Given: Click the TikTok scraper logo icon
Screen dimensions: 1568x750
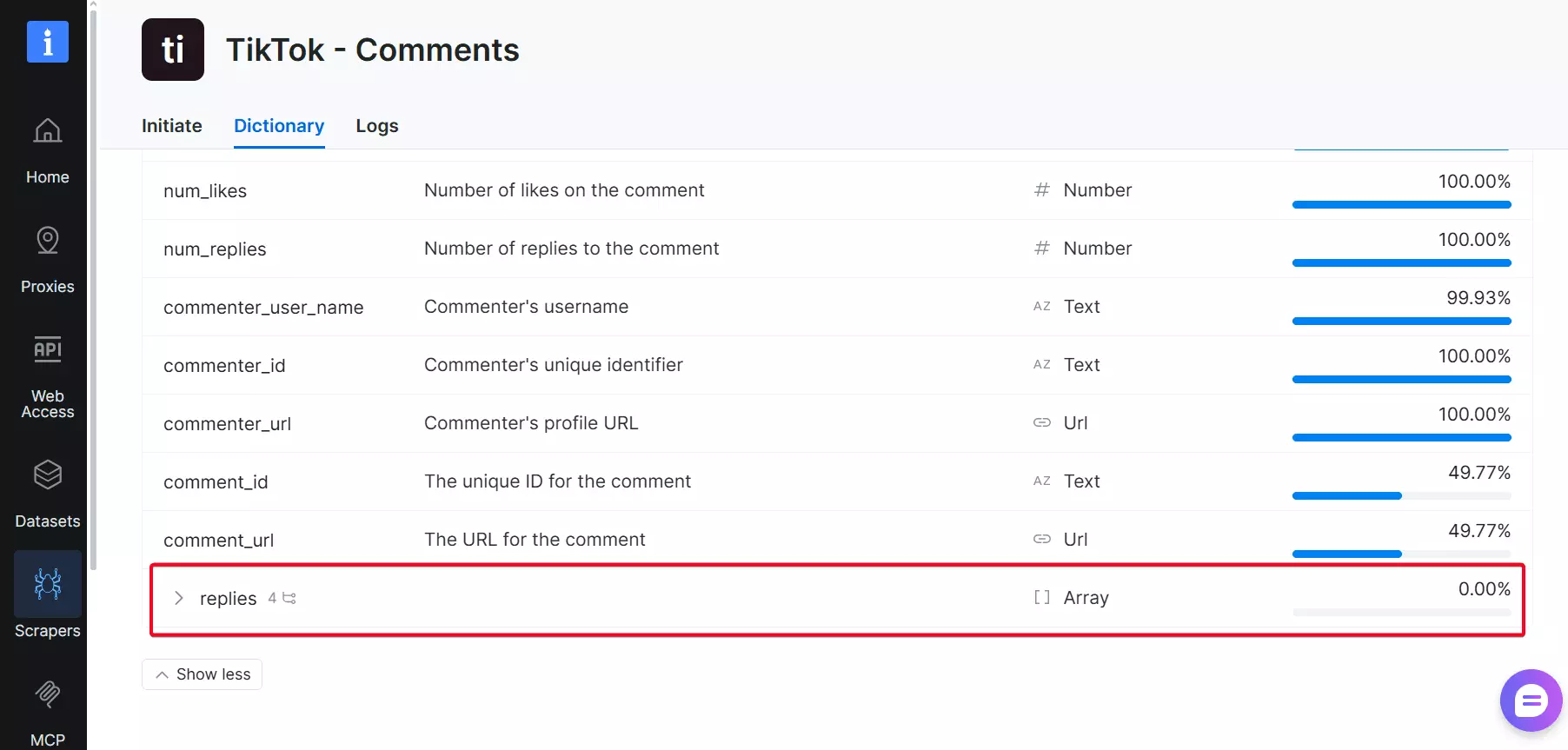Looking at the screenshot, I should [172, 50].
